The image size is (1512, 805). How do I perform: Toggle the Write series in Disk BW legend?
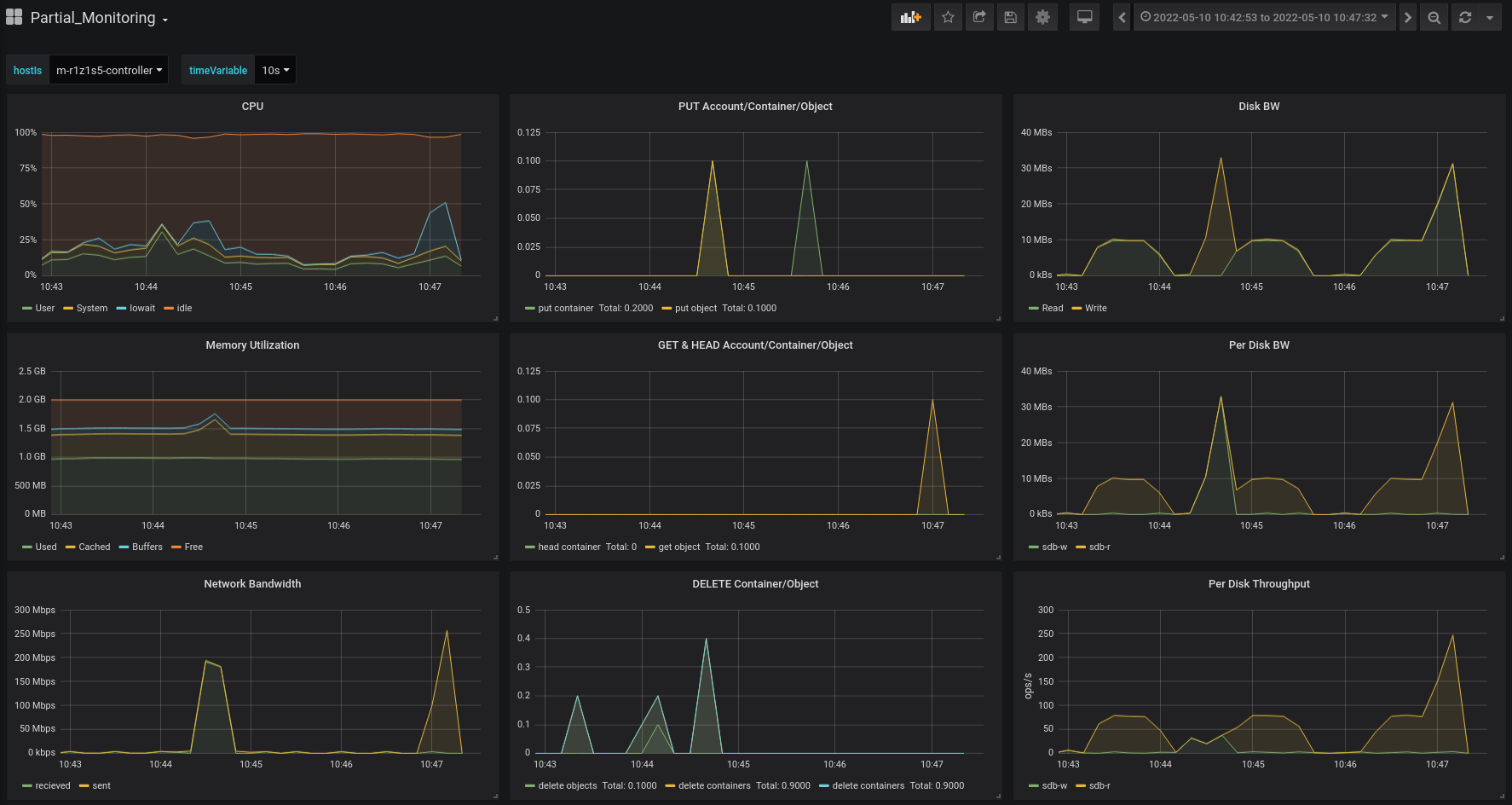tap(1095, 309)
